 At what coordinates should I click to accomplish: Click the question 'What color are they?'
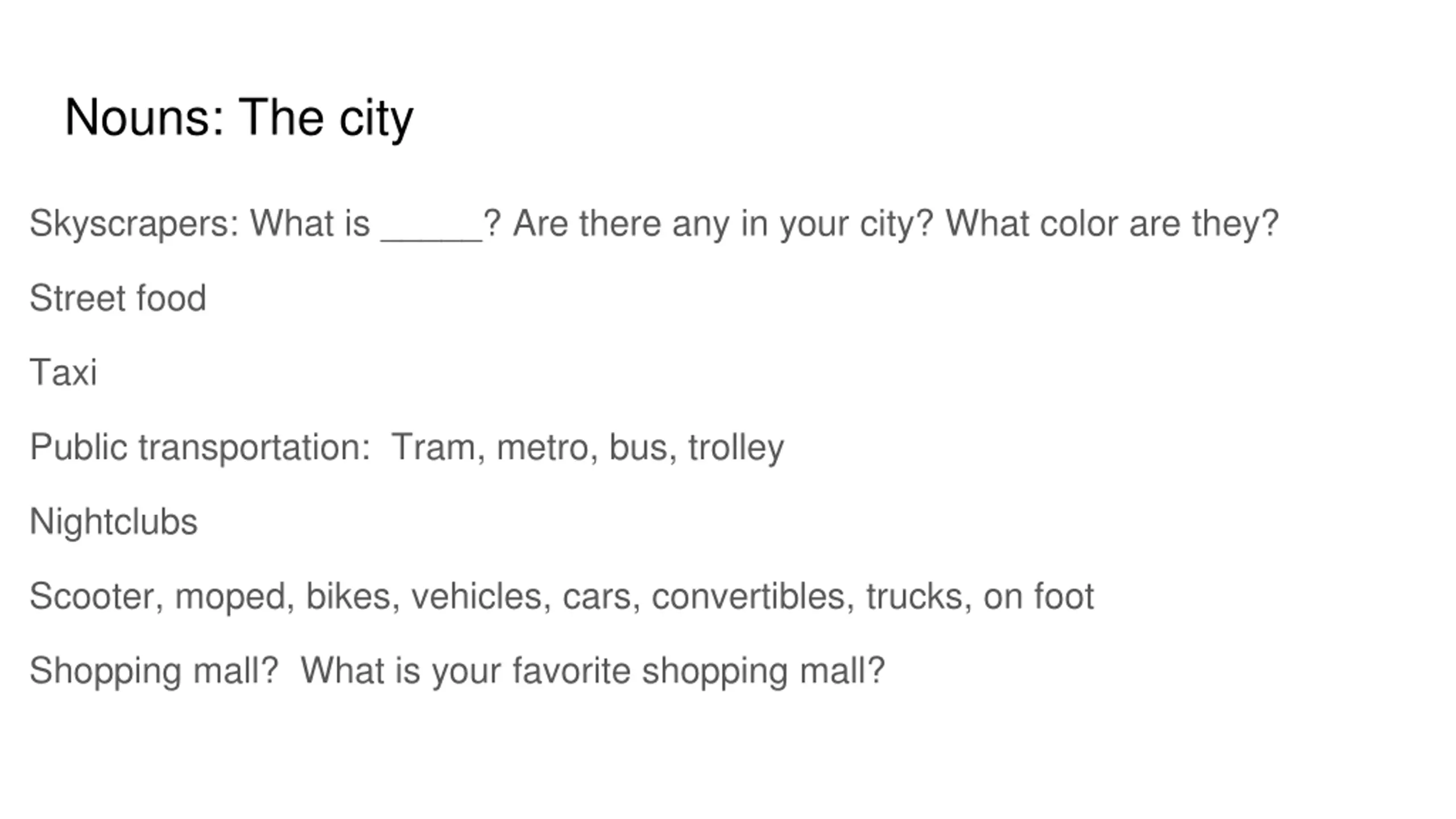1112,224
